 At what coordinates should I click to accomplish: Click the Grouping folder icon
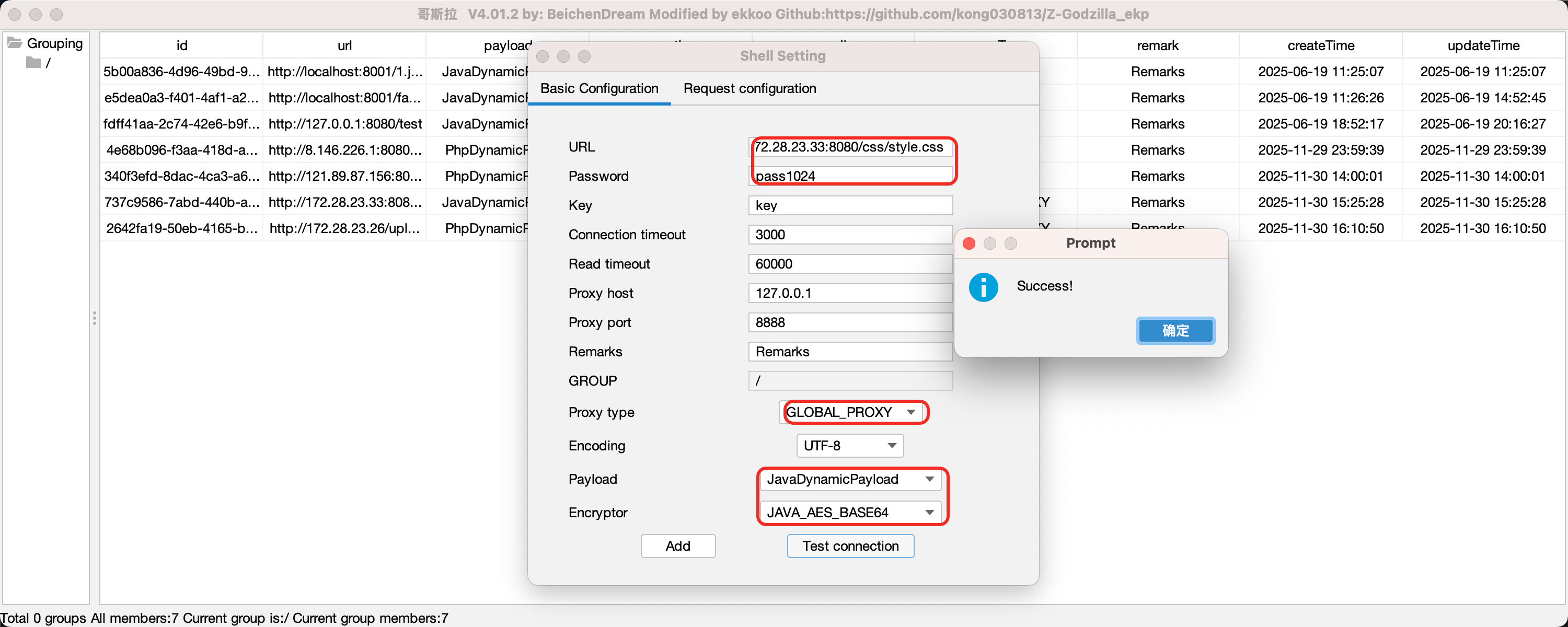tap(15, 43)
